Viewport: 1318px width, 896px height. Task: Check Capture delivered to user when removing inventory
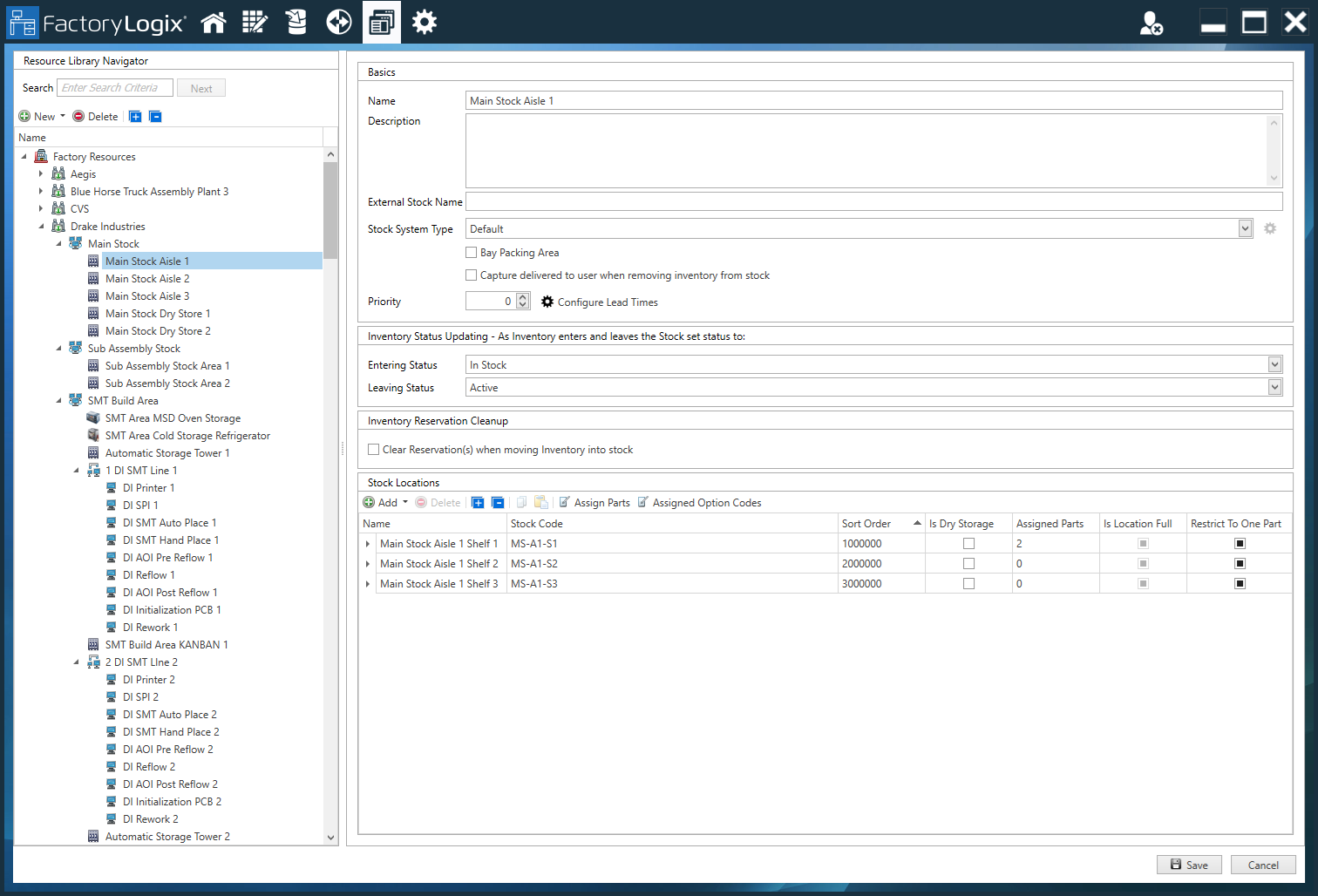tap(471, 275)
